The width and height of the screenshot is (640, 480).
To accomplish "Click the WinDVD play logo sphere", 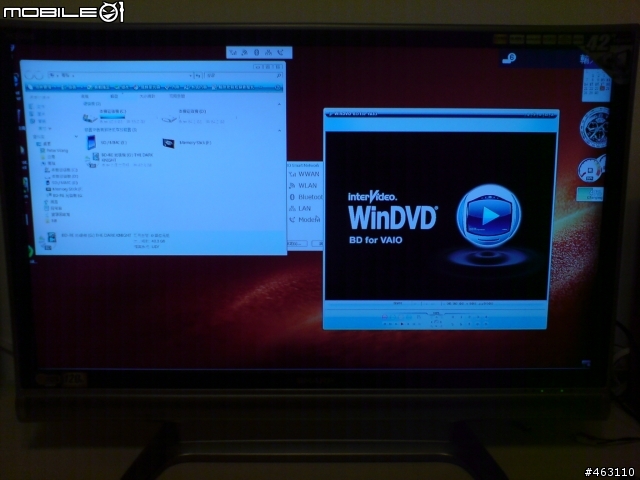I will click(x=489, y=216).
